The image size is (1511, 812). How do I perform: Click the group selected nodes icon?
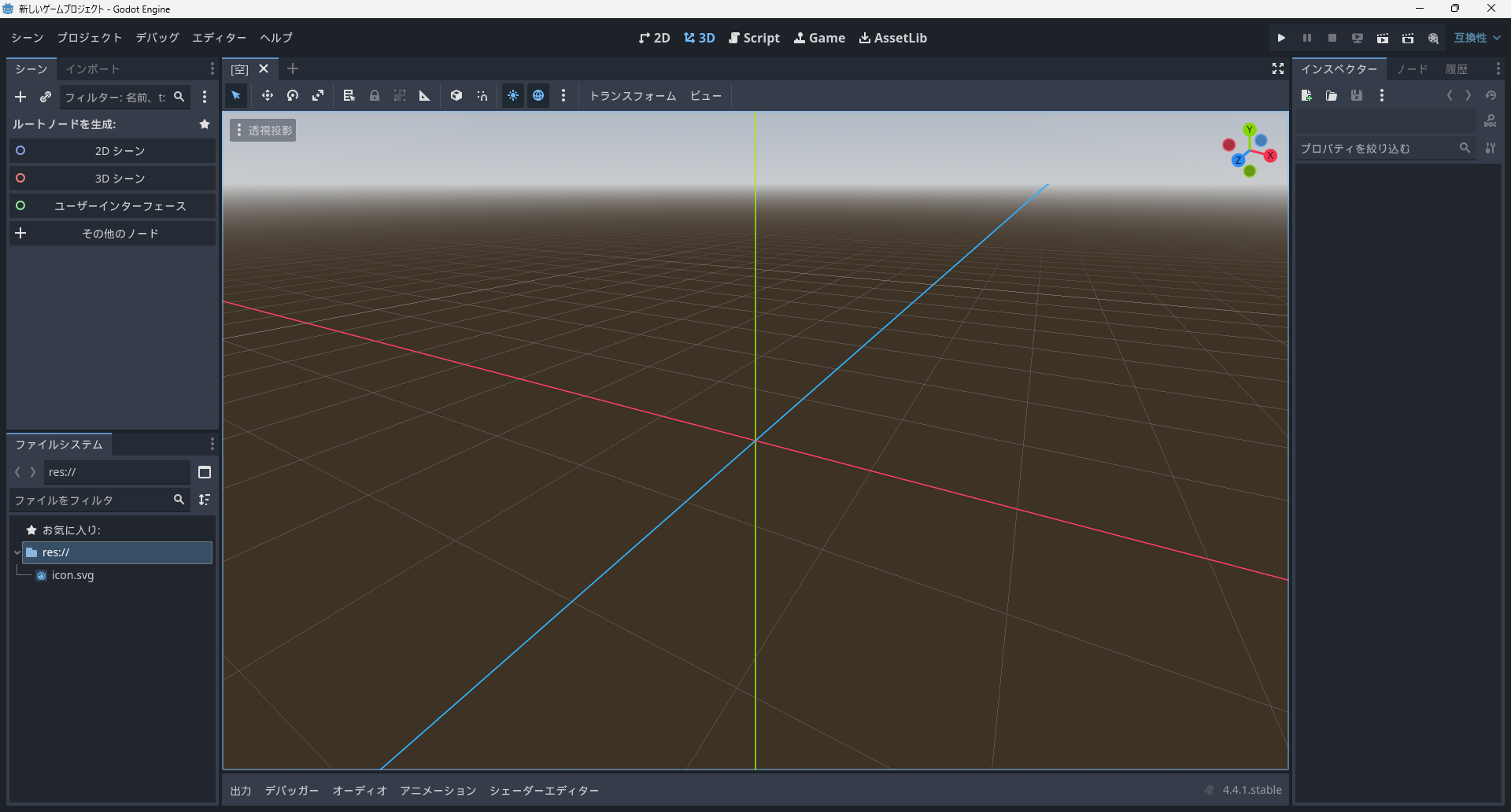click(x=400, y=96)
